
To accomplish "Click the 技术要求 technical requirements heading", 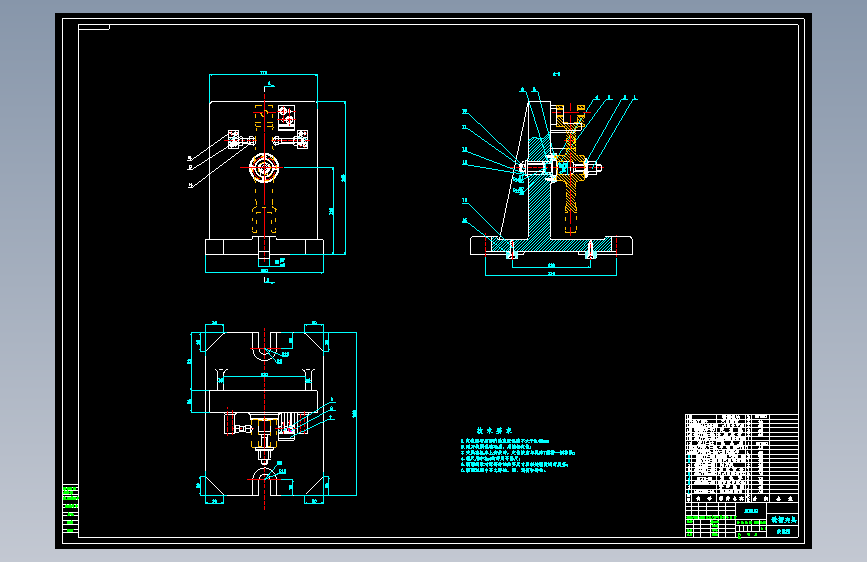I will (x=494, y=430).
